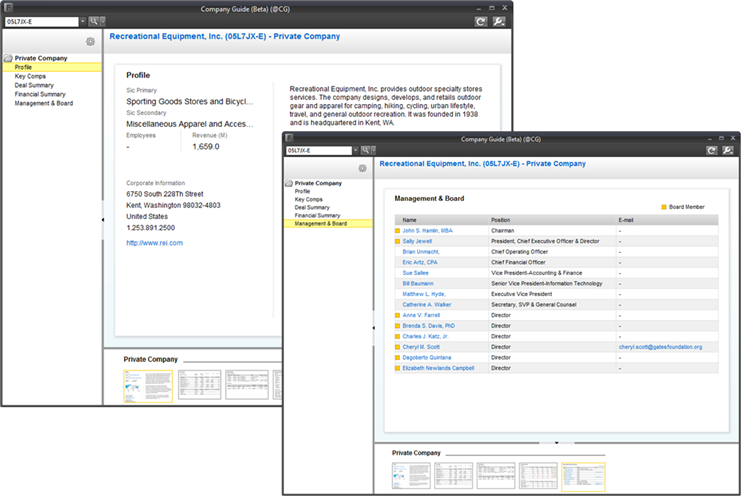This screenshot has height=500, width=745.
Task: Collapse sidebar arrow in front window
Action: coord(373,328)
